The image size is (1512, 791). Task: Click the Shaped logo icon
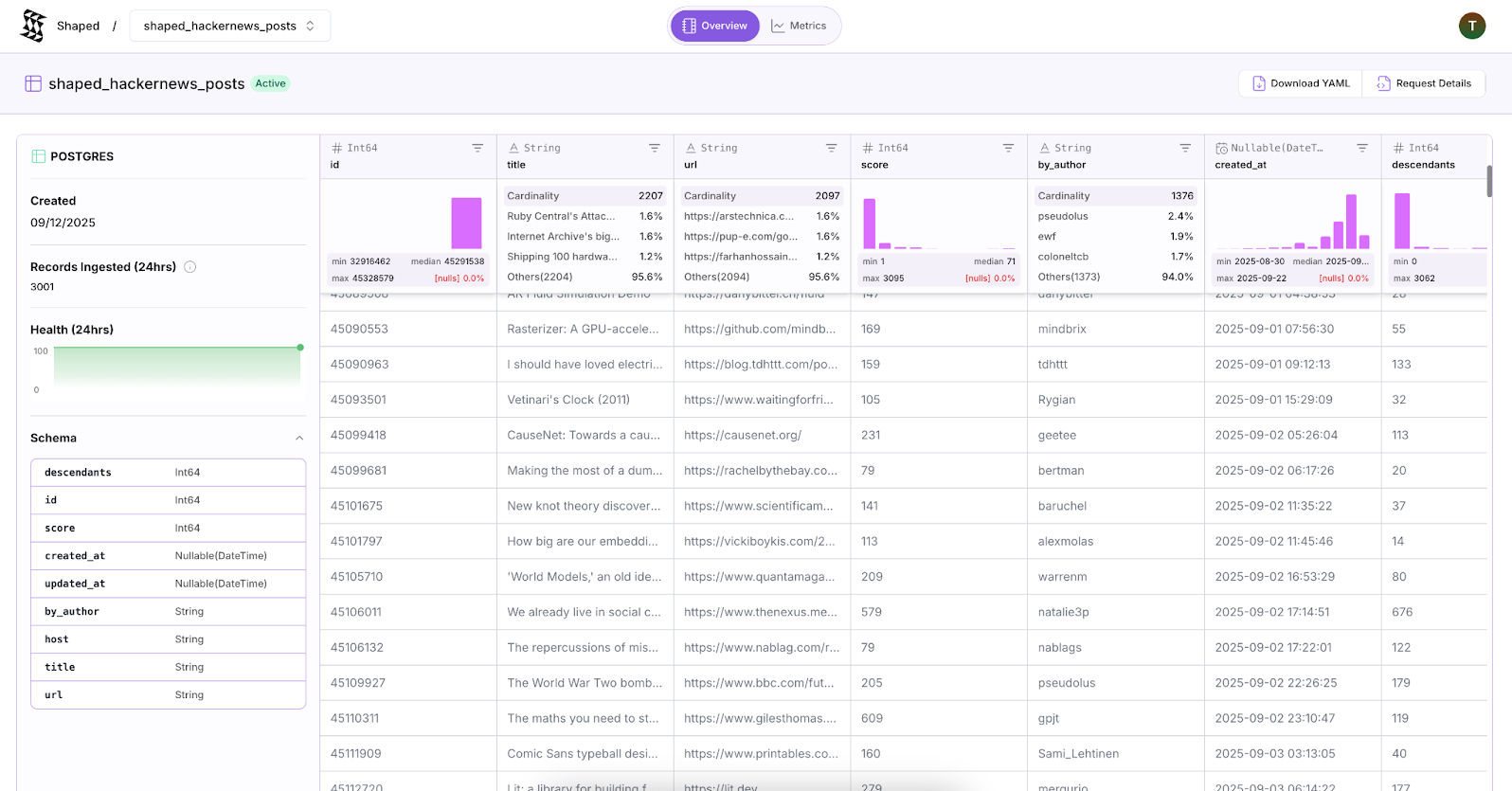pyautogui.click(x=33, y=26)
